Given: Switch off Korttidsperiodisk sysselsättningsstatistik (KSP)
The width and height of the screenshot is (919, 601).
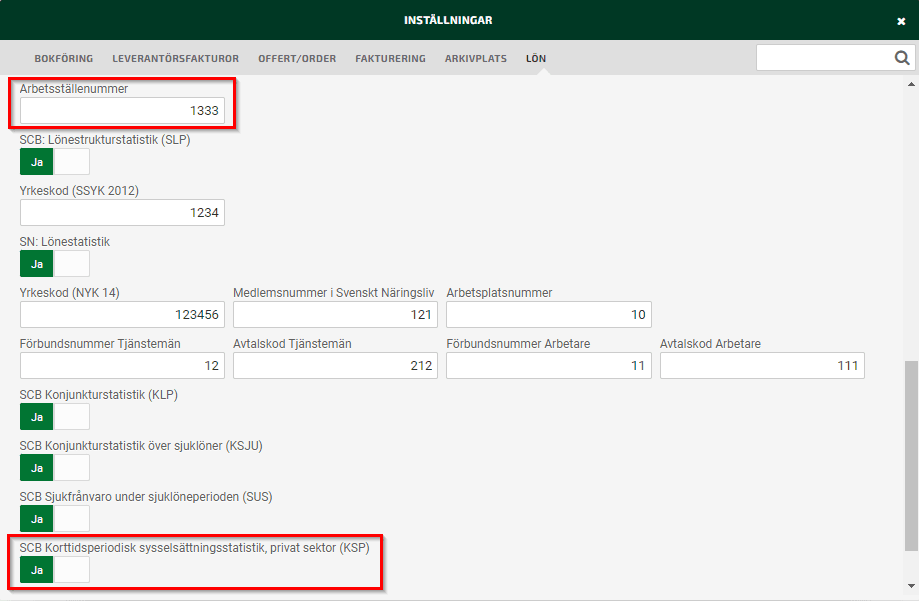Looking at the screenshot, I should [x=54, y=570].
